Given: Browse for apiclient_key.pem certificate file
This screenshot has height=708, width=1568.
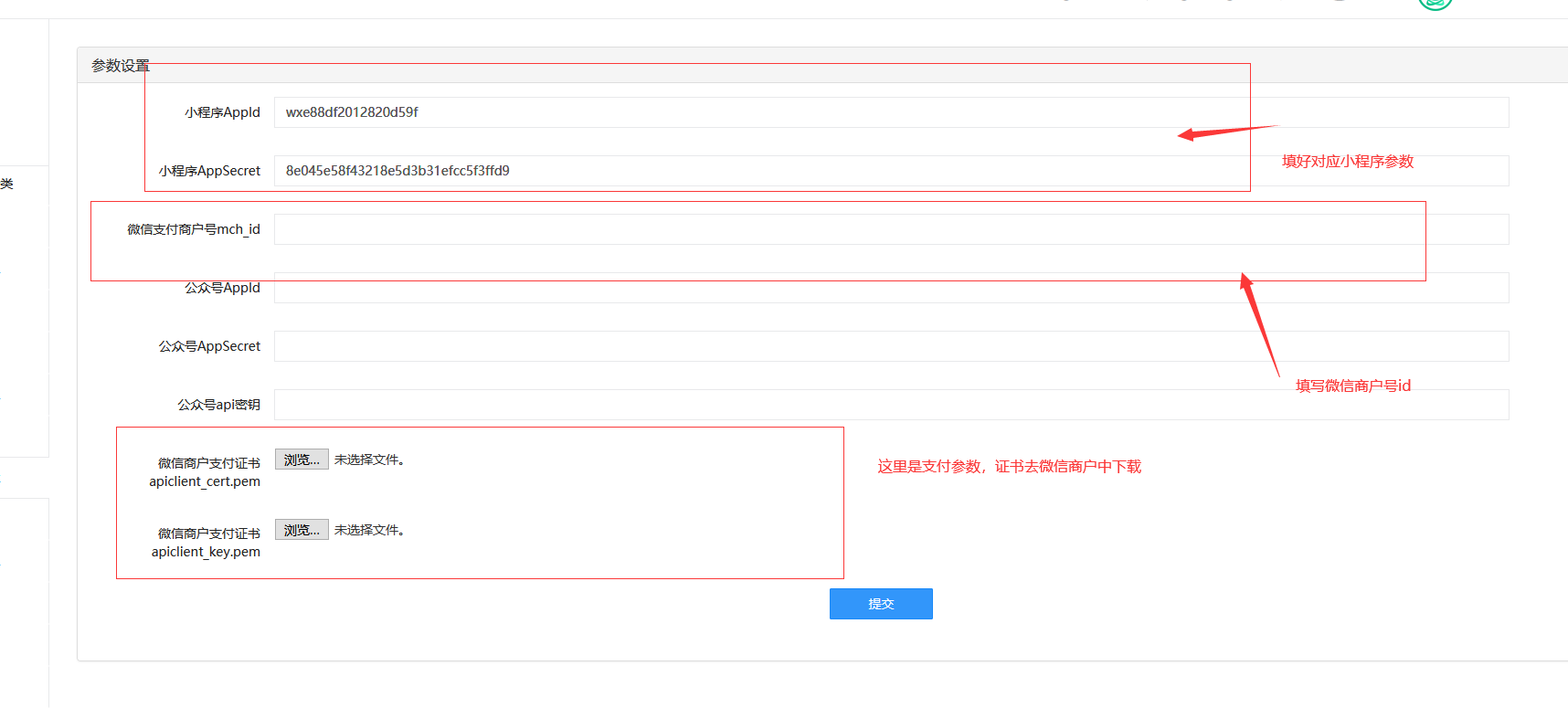Looking at the screenshot, I should coord(302,530).
